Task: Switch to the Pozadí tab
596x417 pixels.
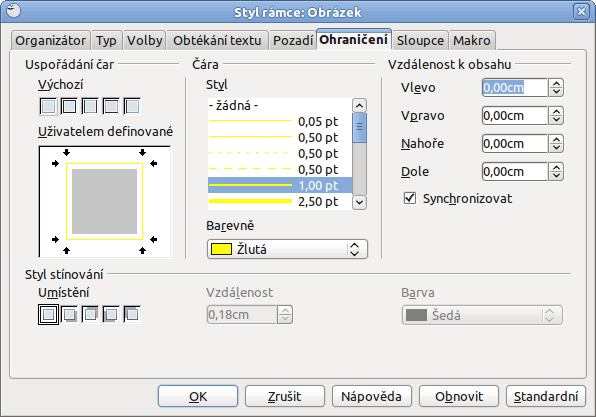Action: (x=293, y=40)
